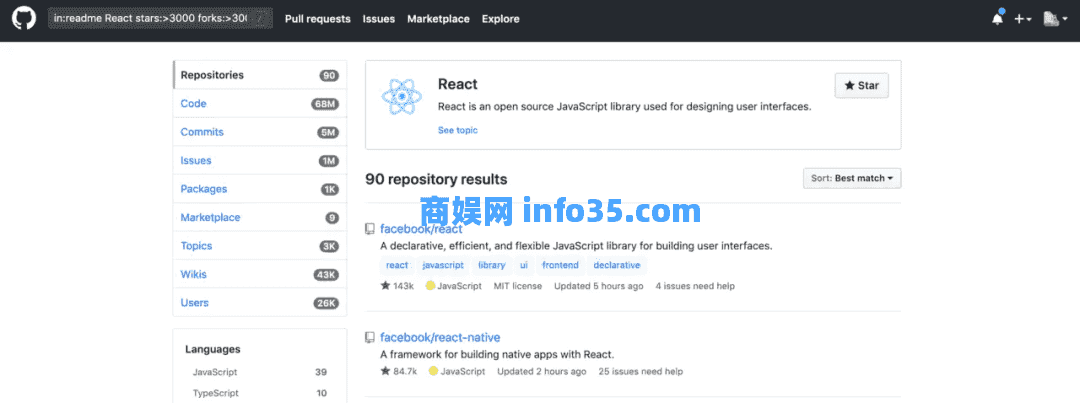Open Pull requests in top navigation
This screenshot has height=403, width=1080.
point(318,19)
